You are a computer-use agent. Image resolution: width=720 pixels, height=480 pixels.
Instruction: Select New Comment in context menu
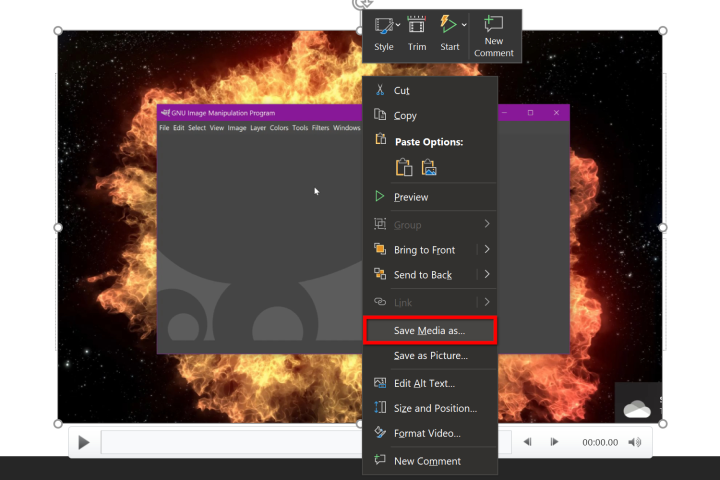tap(429, 461)
